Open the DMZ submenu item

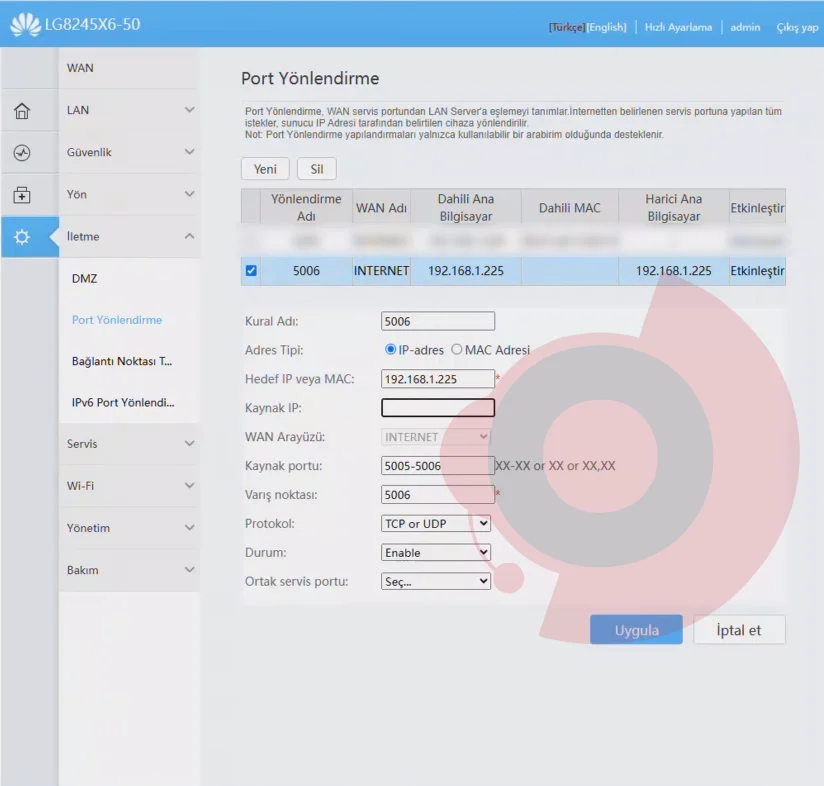(85, 278)
